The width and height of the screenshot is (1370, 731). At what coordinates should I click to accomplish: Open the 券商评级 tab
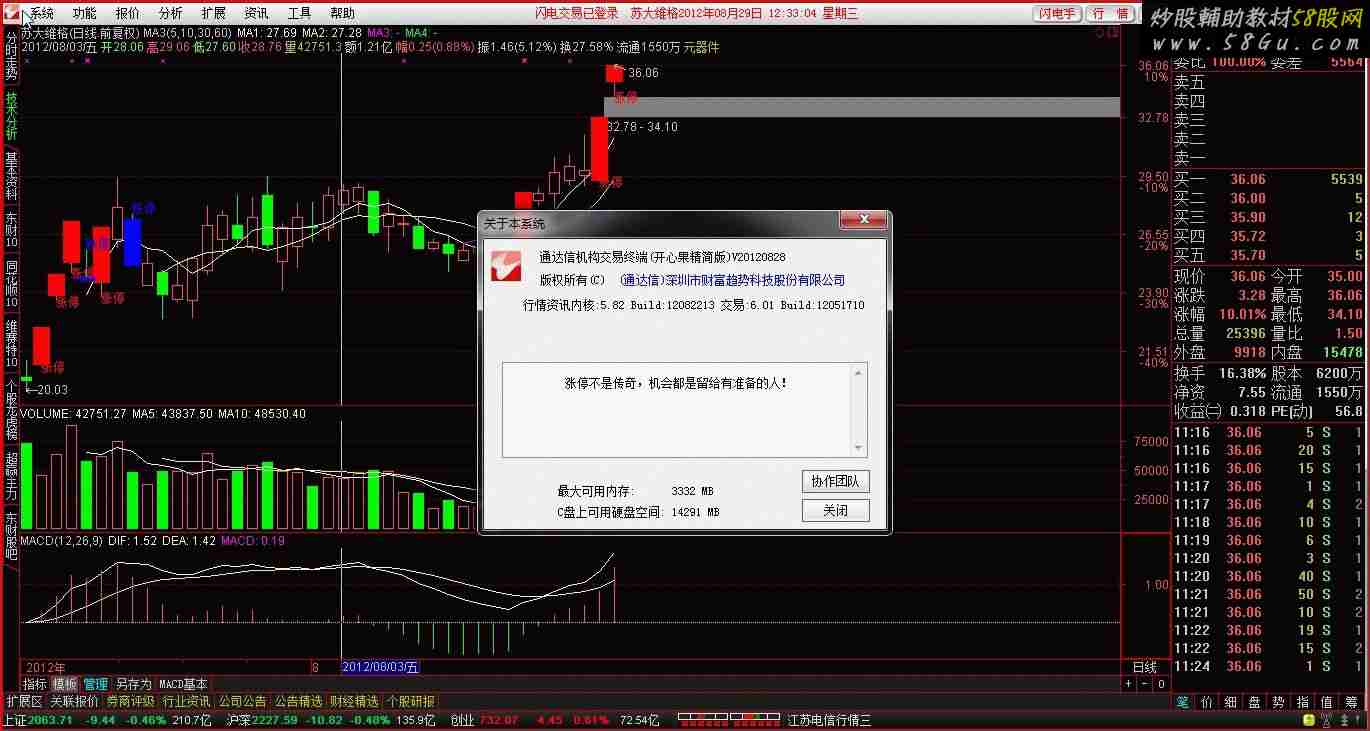131,701
